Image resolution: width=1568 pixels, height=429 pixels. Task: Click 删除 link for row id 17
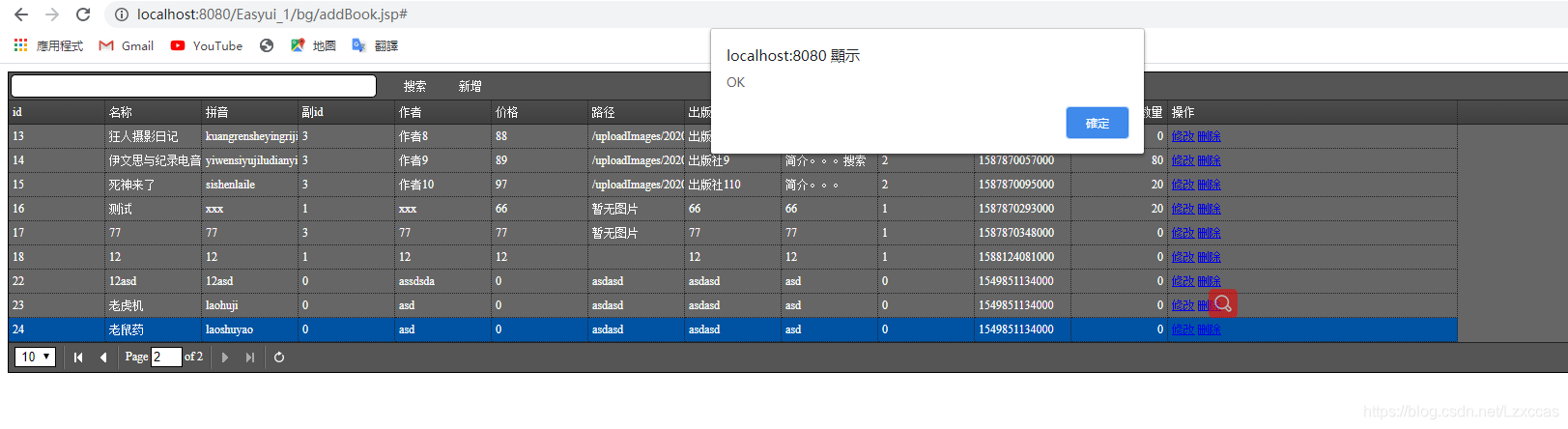[1209, 233]
